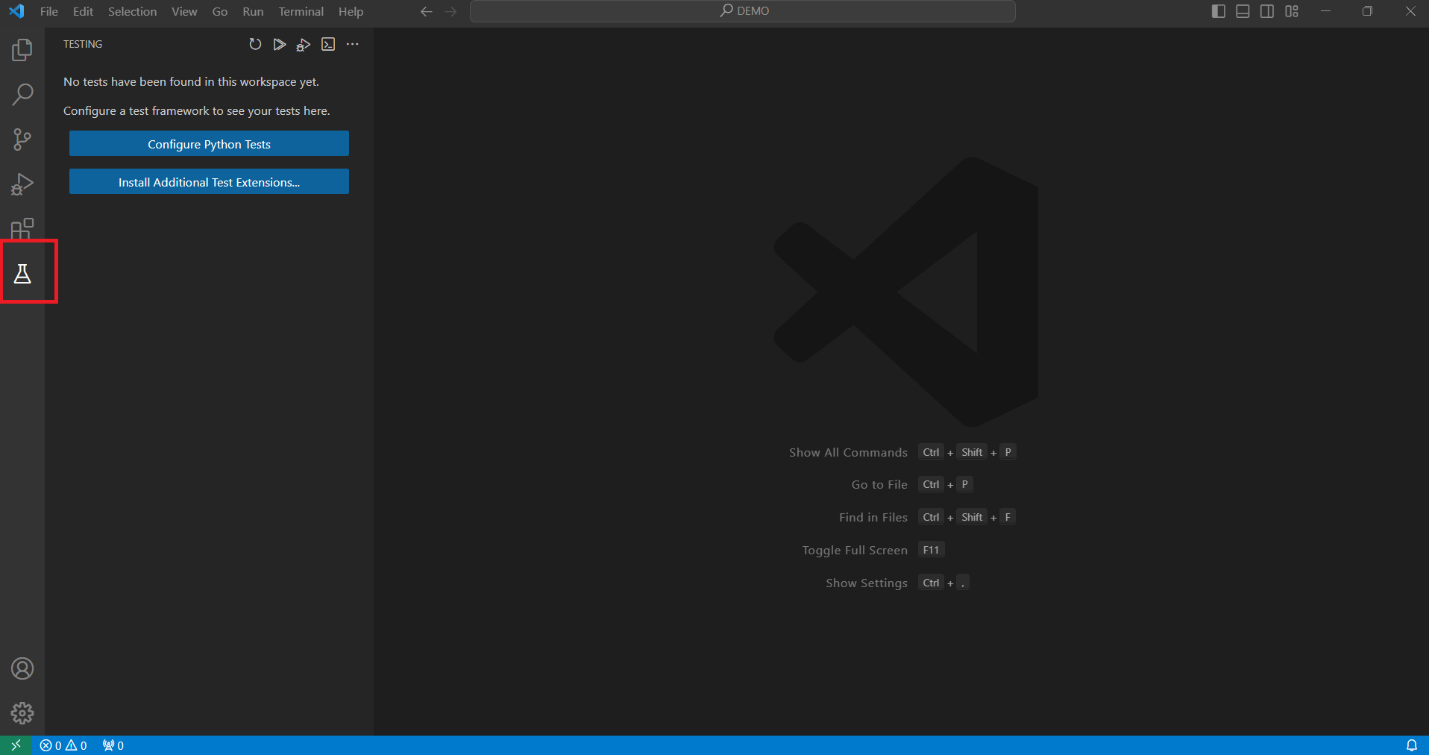1429x755 pixels.
Task: Click the DEMO command center search box
Action: (x=743, y=12)
